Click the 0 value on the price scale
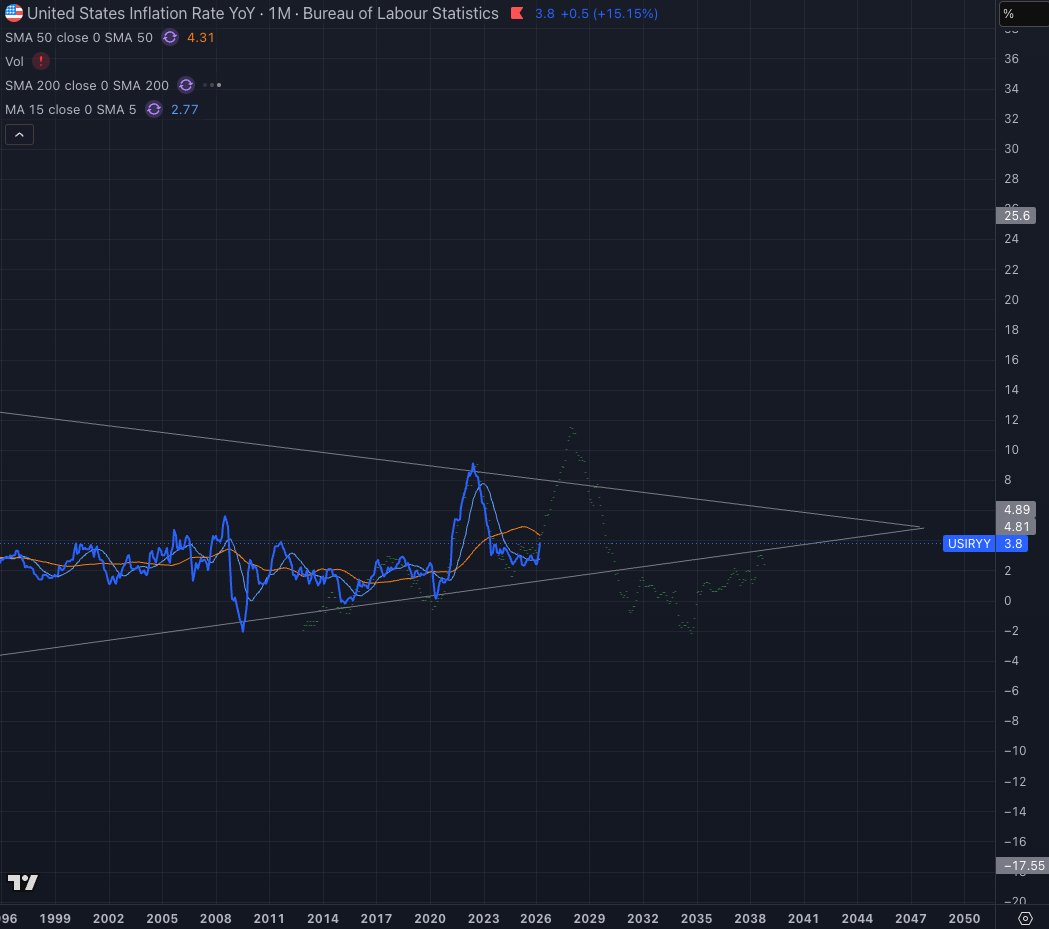 pos(1008,601)
